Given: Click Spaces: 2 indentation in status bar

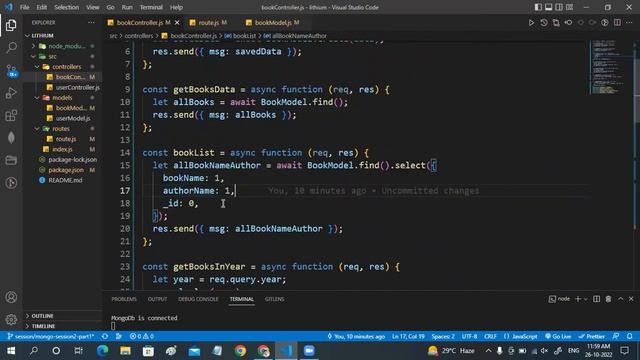Looking at the screenshot, I should click(443, 336).
